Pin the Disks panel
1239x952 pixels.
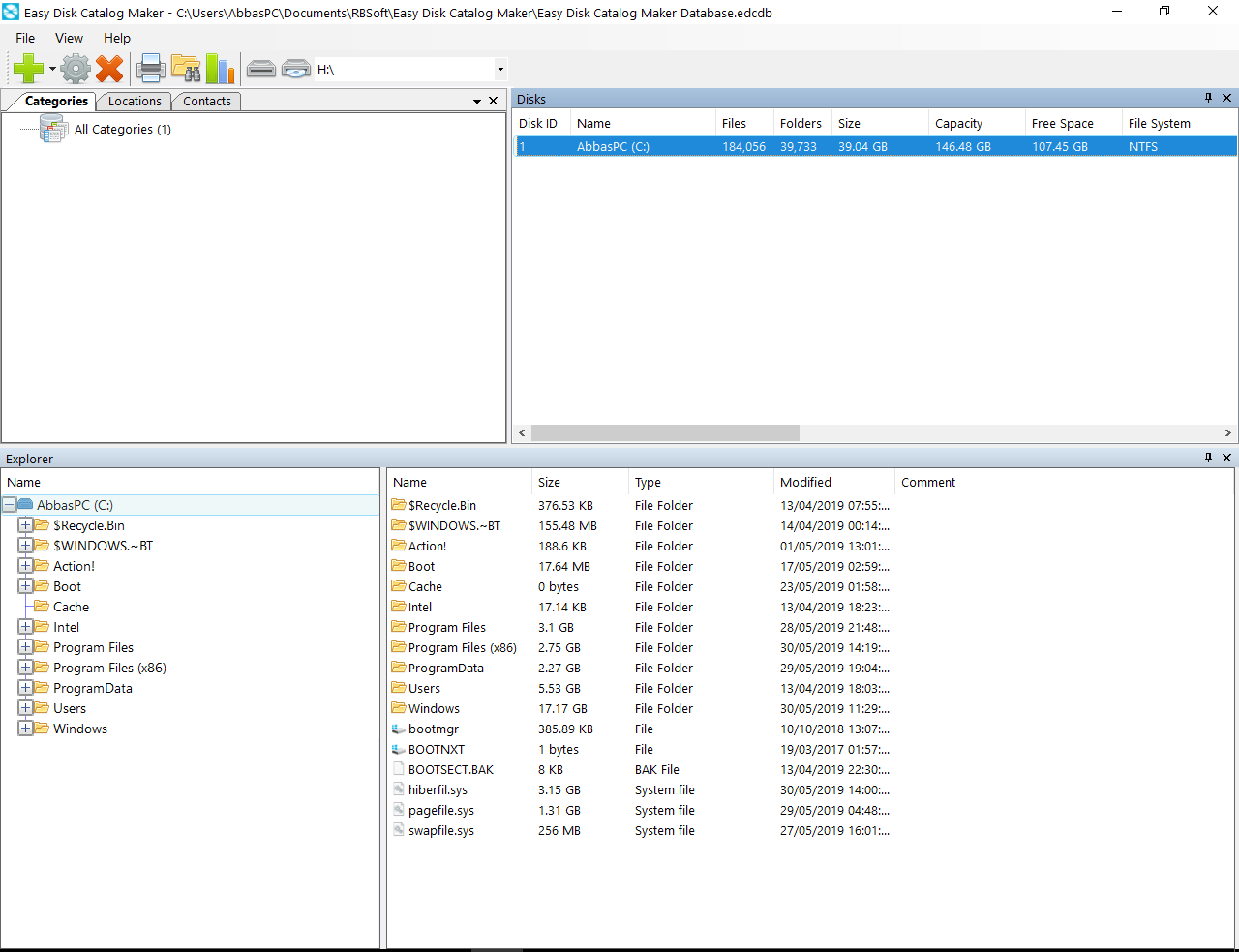[1208, 98]
